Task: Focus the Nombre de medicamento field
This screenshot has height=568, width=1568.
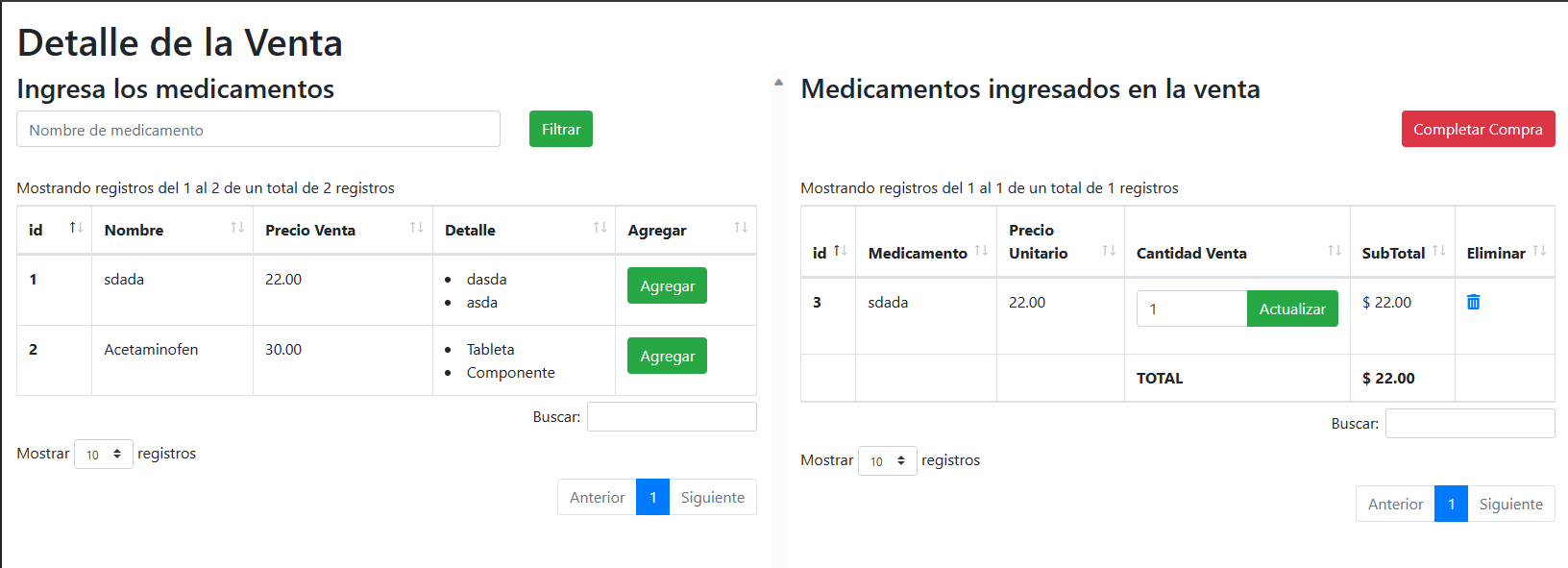Action: pyautogui.click(x=258, y=129)
